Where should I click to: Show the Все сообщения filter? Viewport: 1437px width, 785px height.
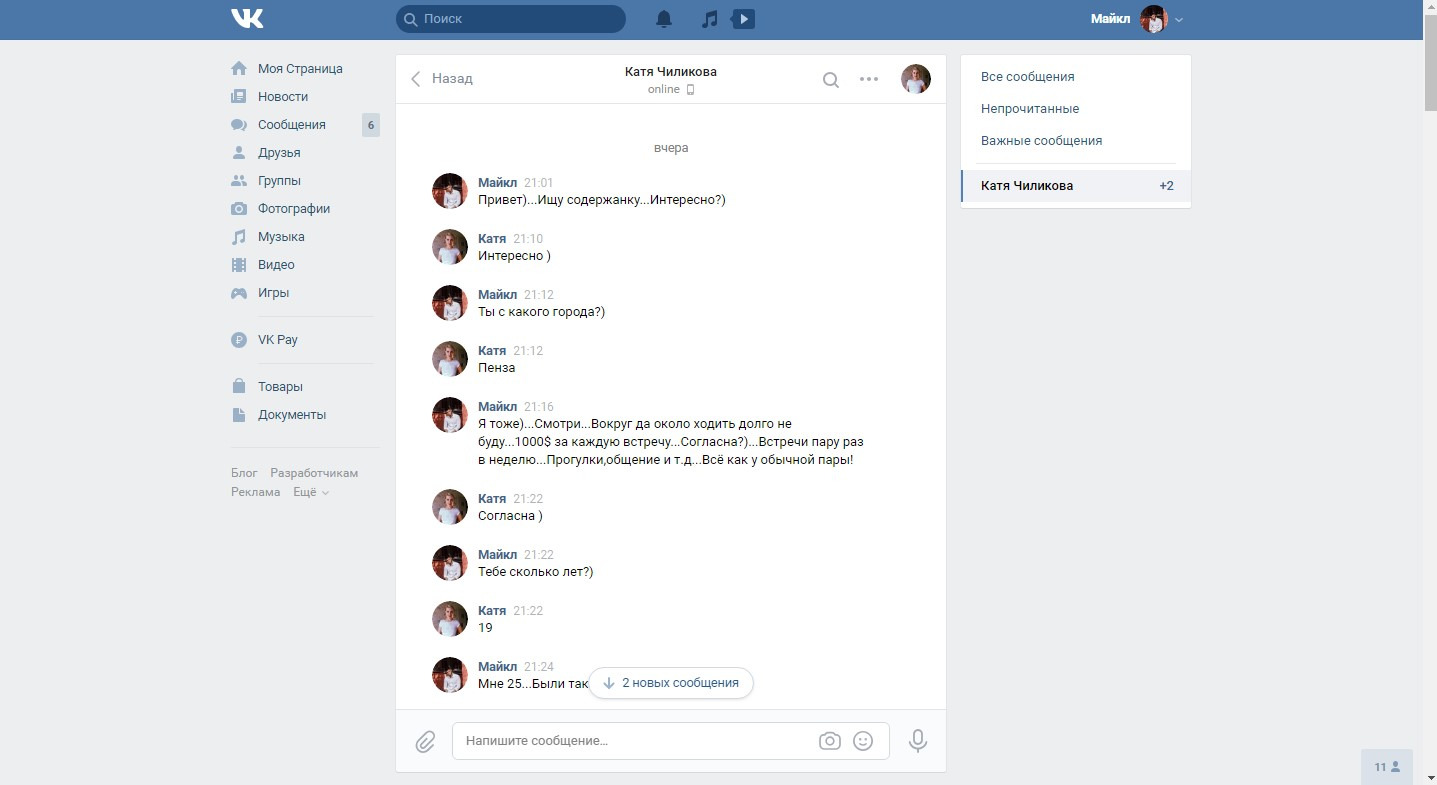point(1076,77)
